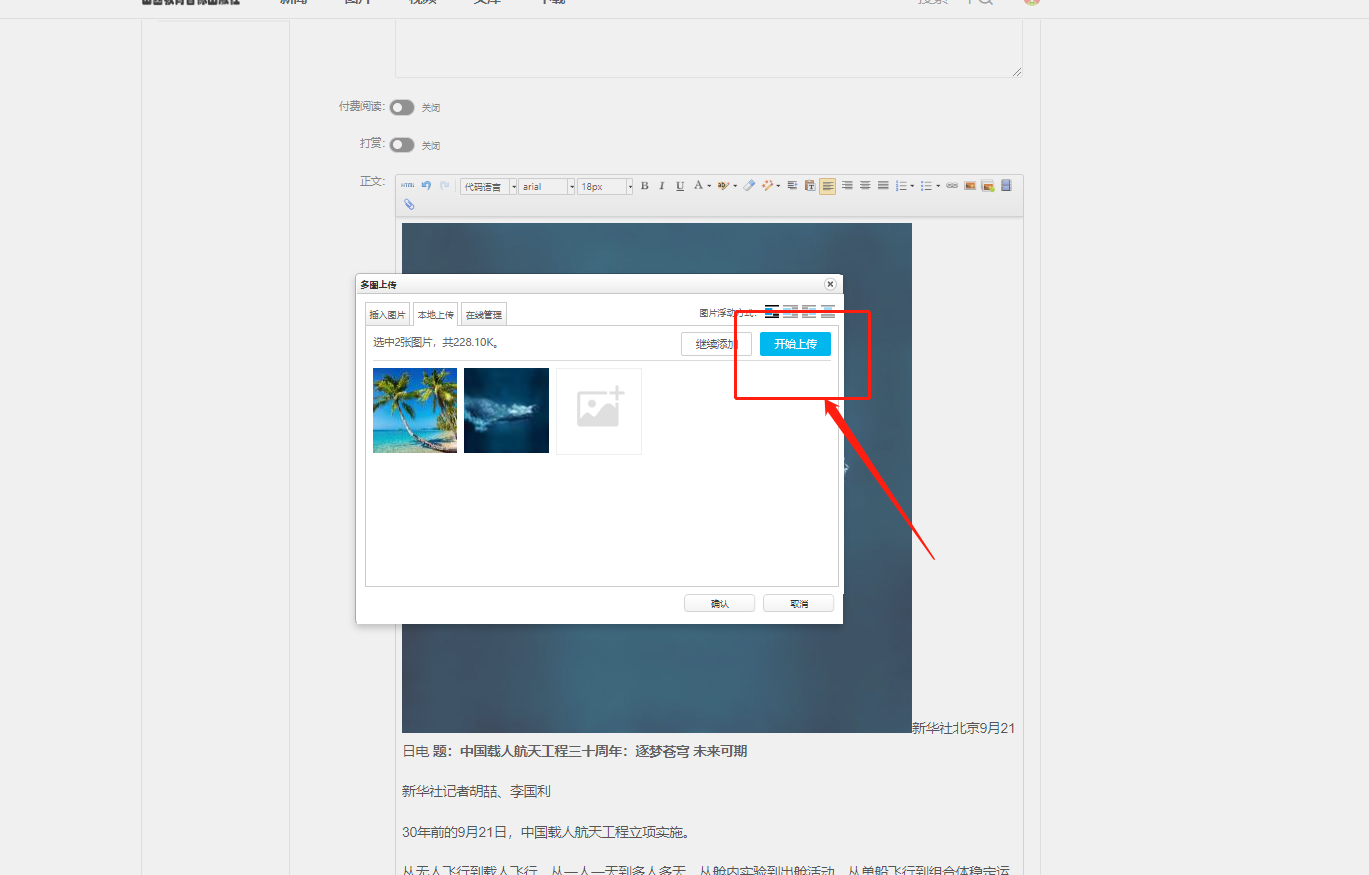The image size is (1369, 875).
Task: Toggle the 打赏 switch
Action: pyautogui.click(x=402, y=145)
